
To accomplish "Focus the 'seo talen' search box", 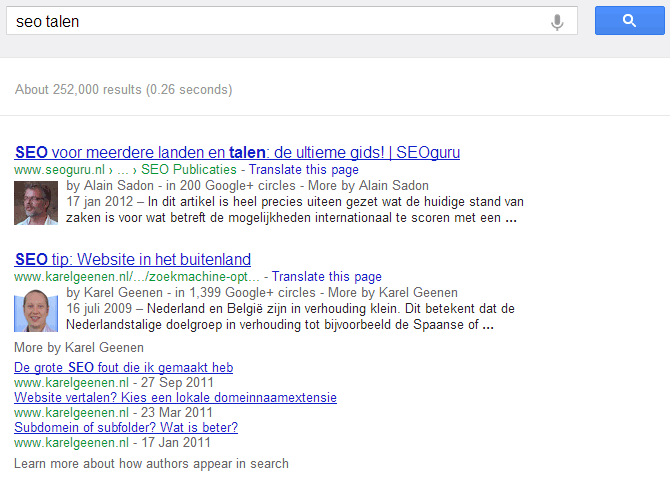I will click(x=292, y=21).
